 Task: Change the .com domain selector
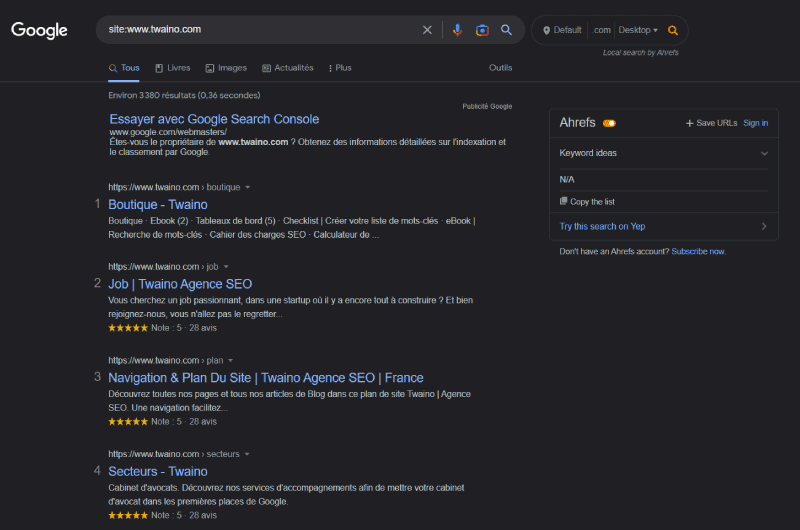coord(602,30)
